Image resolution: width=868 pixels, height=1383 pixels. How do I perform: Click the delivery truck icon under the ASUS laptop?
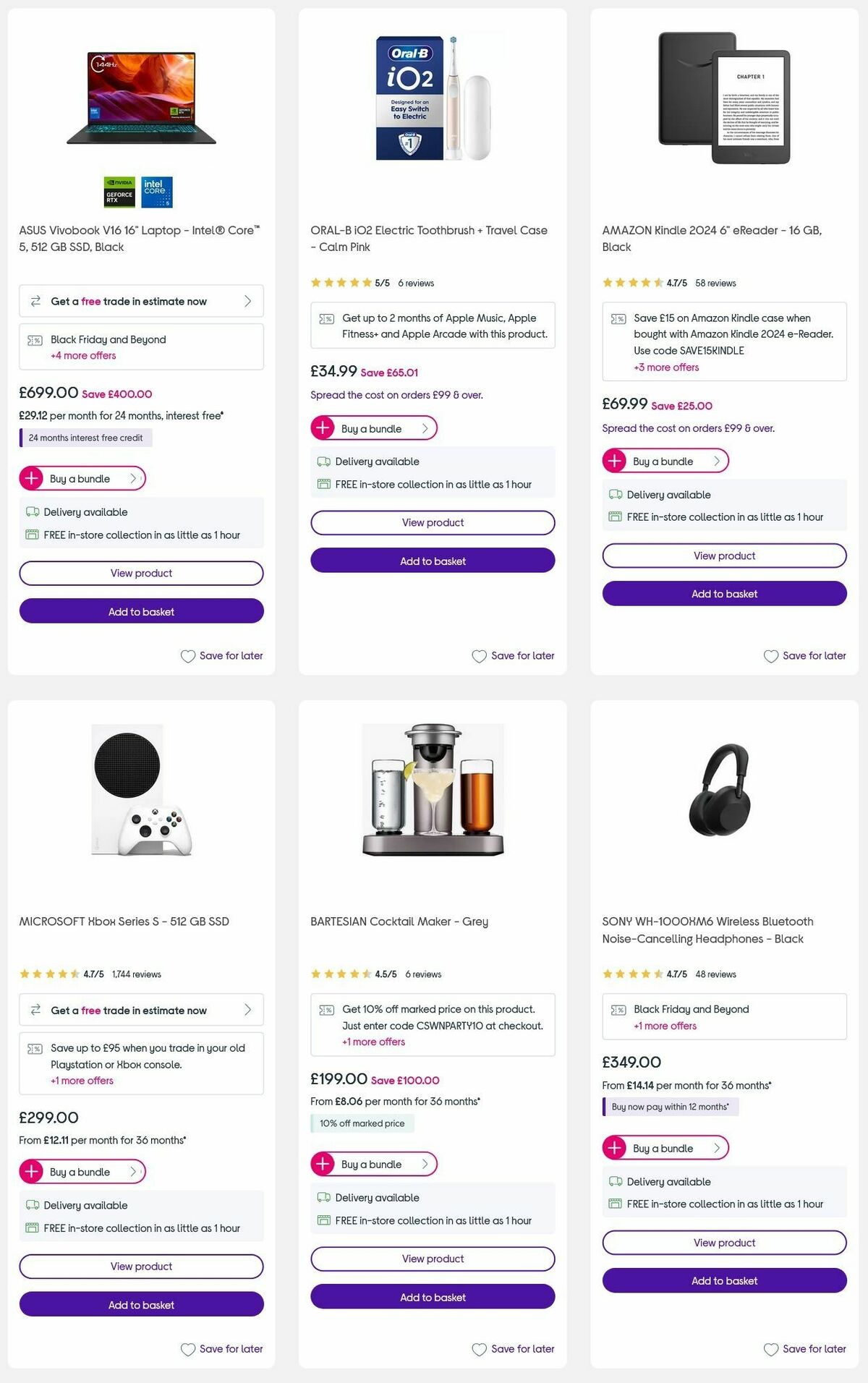(x=33, y=511)
